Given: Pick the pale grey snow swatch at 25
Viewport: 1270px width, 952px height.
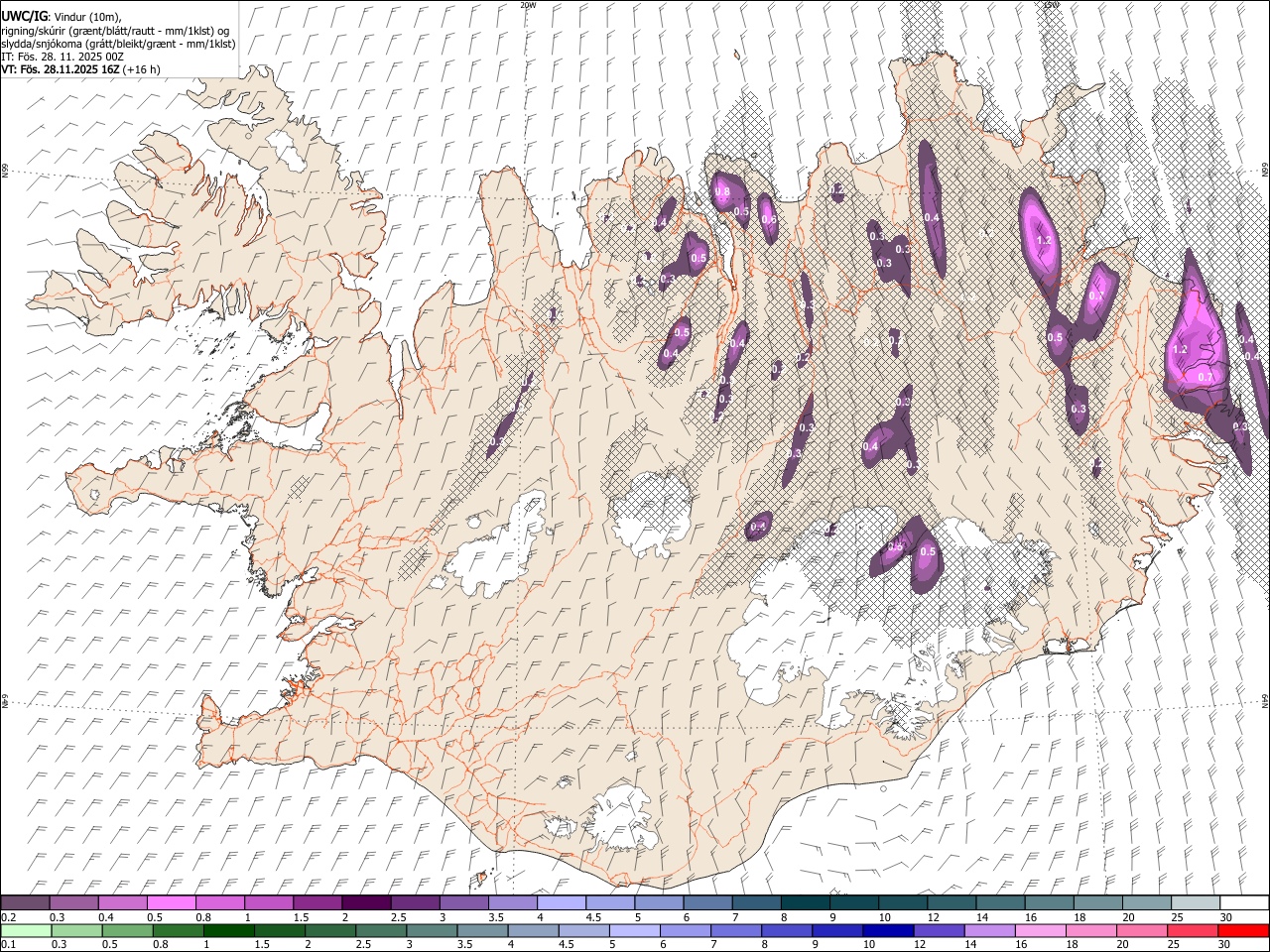Looking at the screenshot, I should 1196,902.
